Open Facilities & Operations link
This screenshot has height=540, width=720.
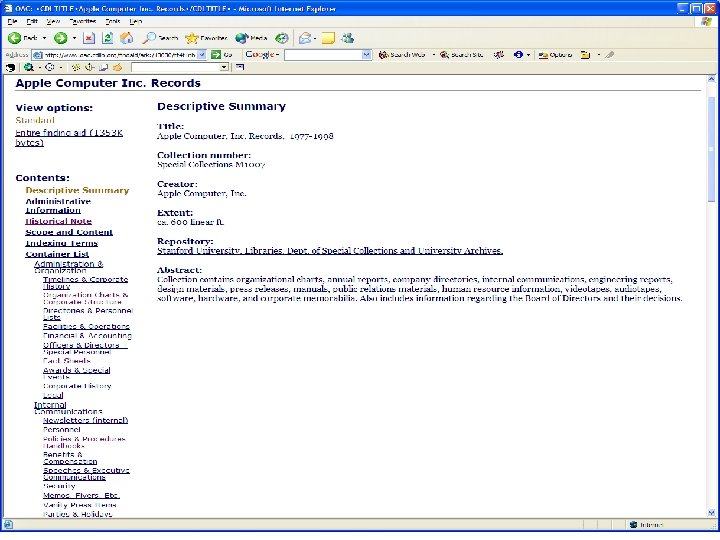tap(86, 326)
